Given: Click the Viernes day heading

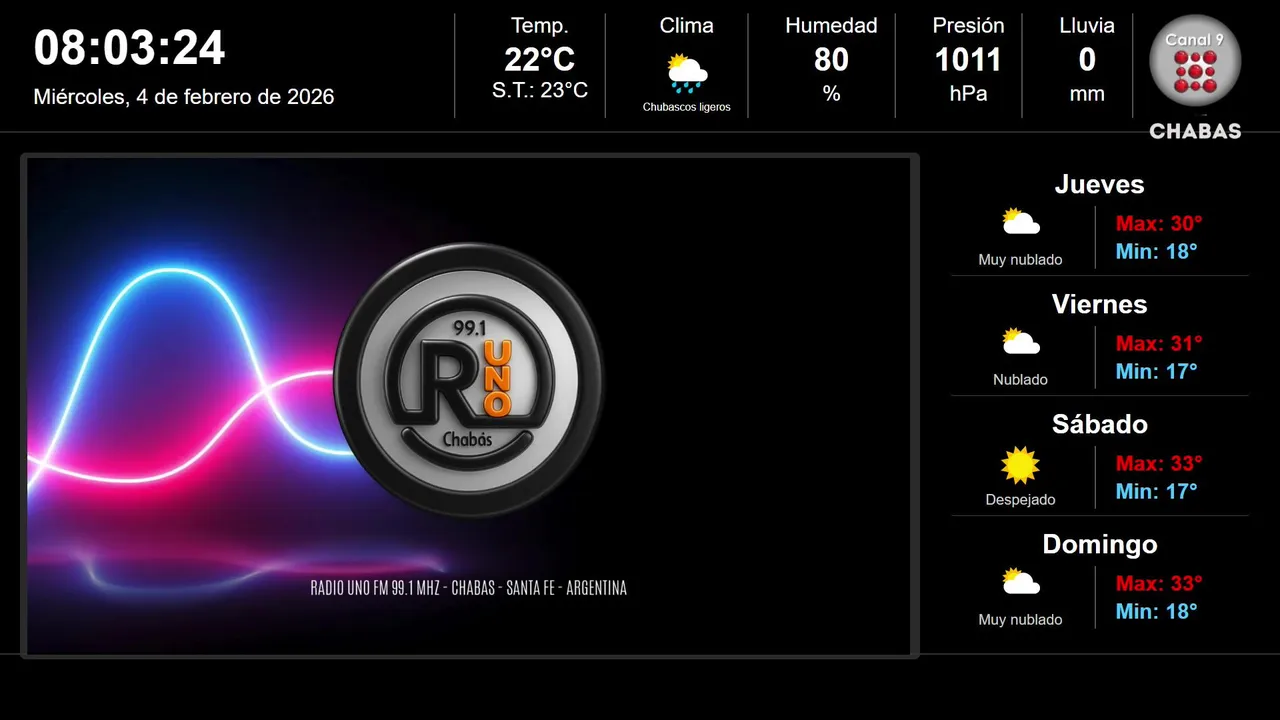Looking at the screenshot, I should point(1100,304).
